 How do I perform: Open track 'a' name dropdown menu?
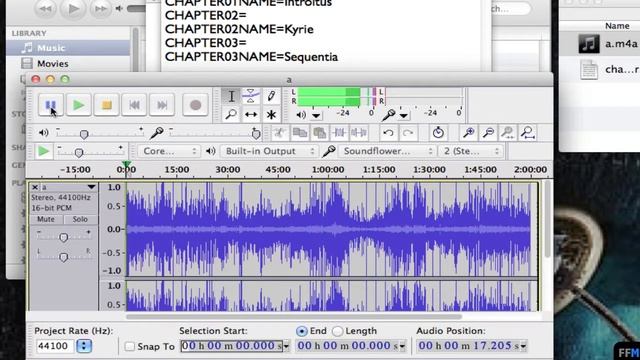tap(91, 187)
